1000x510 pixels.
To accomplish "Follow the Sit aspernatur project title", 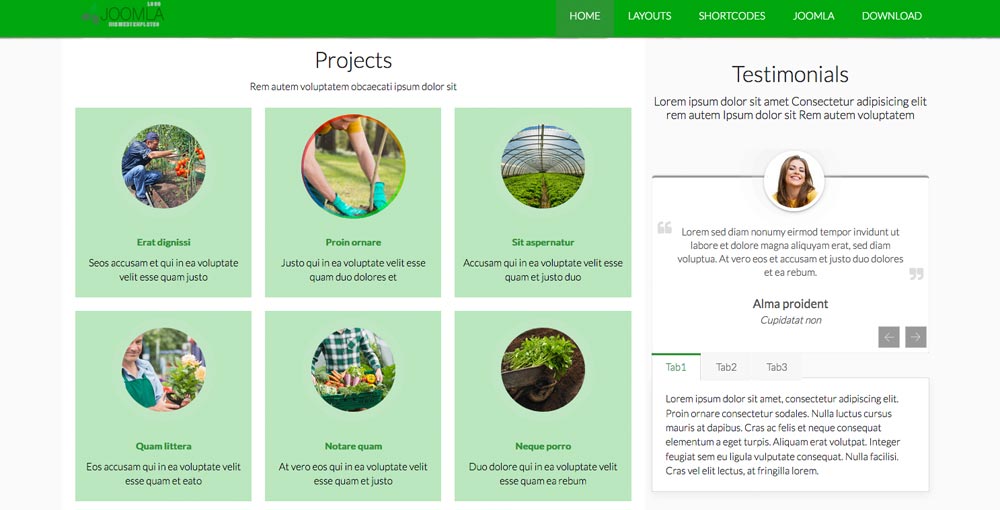I will [543, 242].
